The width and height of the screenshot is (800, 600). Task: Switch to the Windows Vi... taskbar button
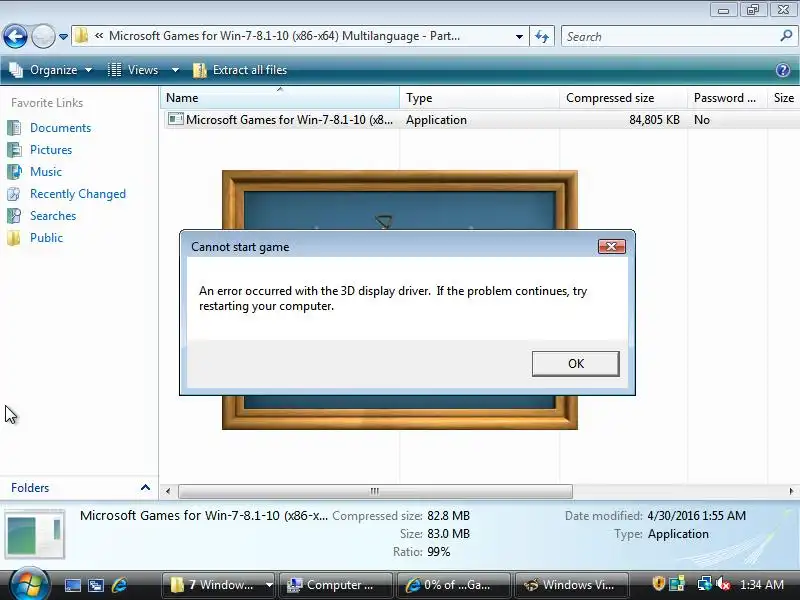(571, 585)
